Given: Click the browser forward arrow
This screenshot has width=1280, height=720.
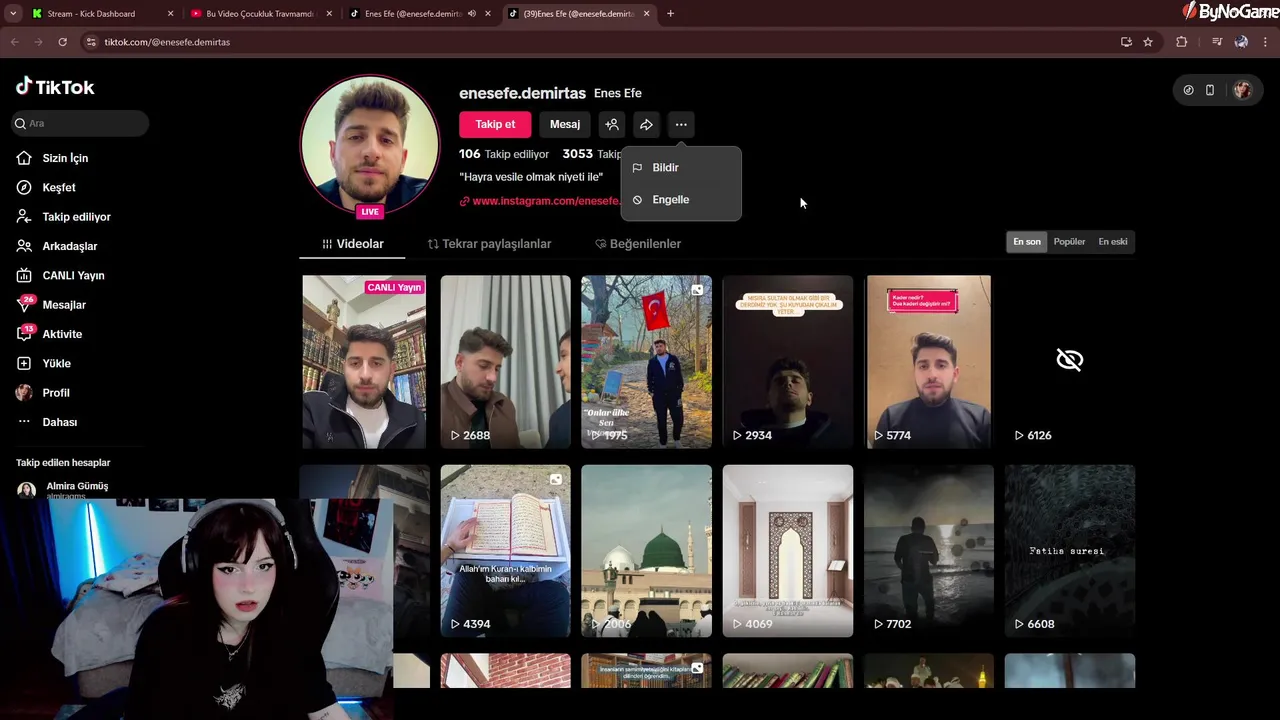Looking at the screenshot, I should [x=38, y=42].
